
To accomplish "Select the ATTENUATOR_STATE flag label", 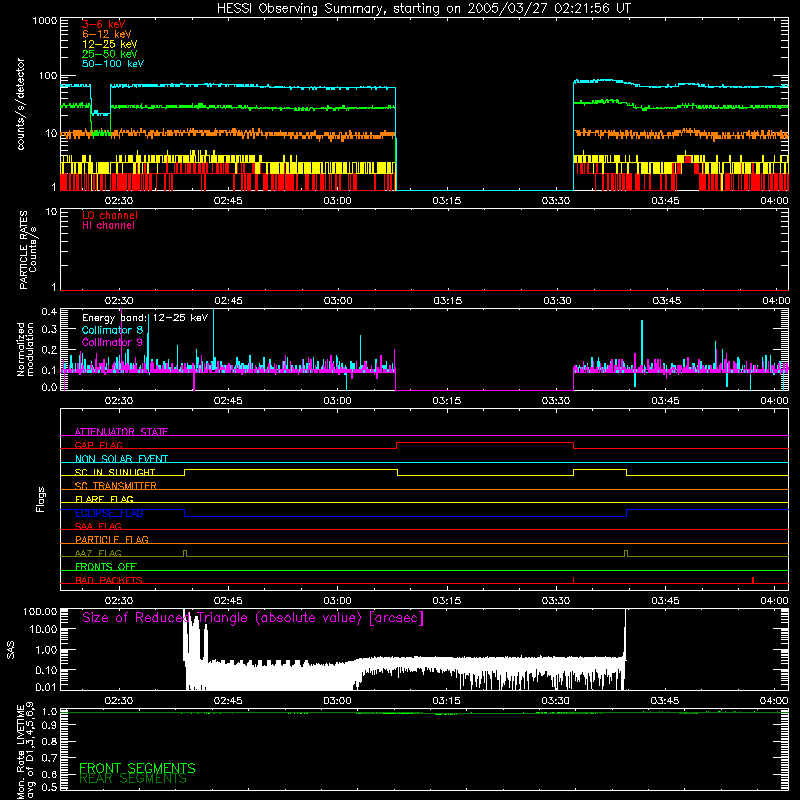I will 121,432.
